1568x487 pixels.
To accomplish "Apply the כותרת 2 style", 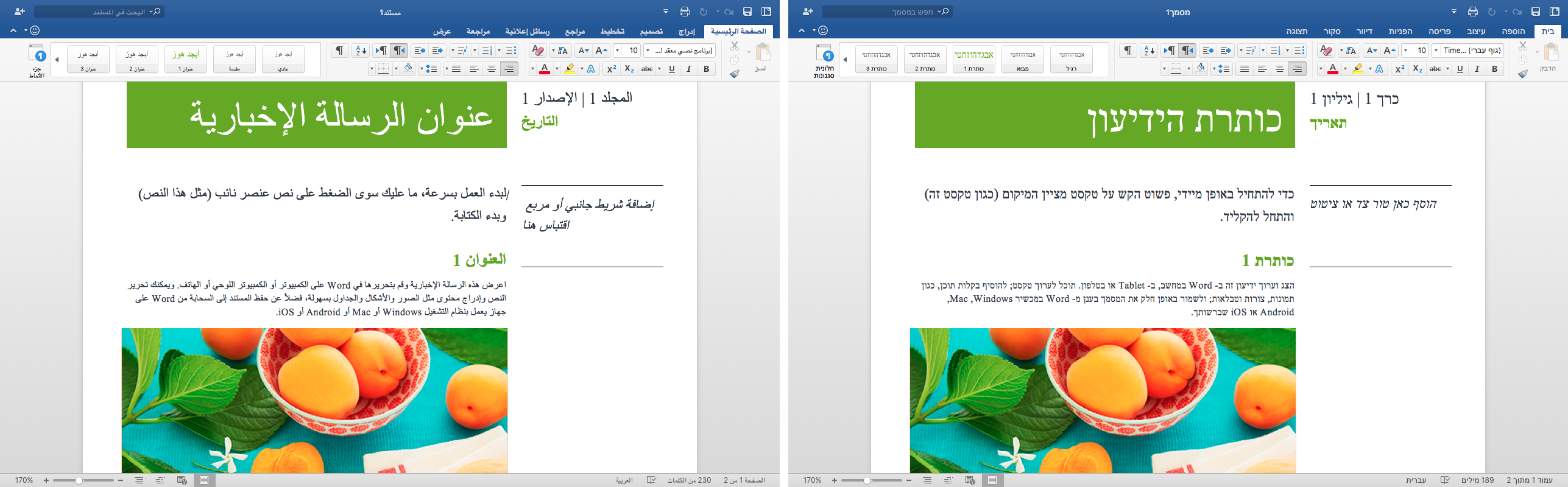I will click(925, 60).
